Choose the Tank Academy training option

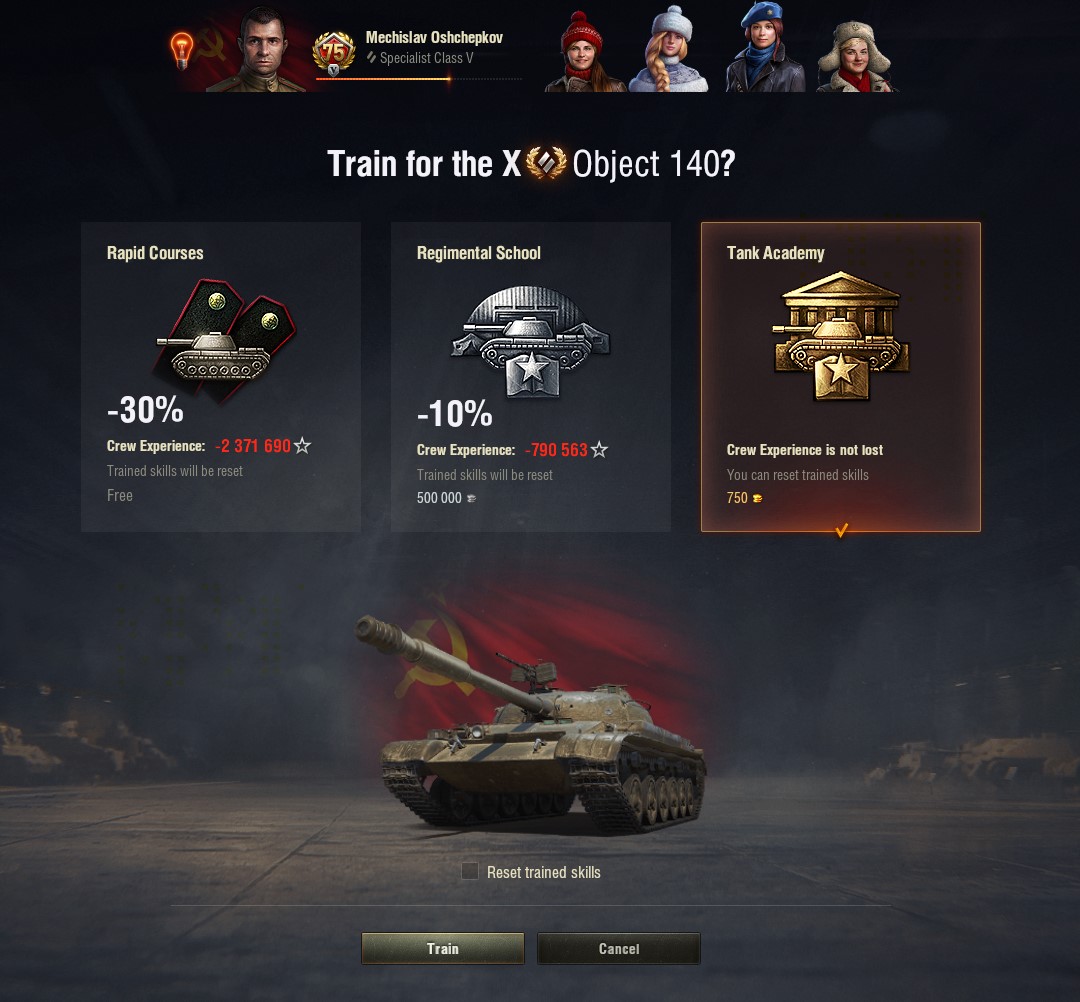tap(841, 377)
